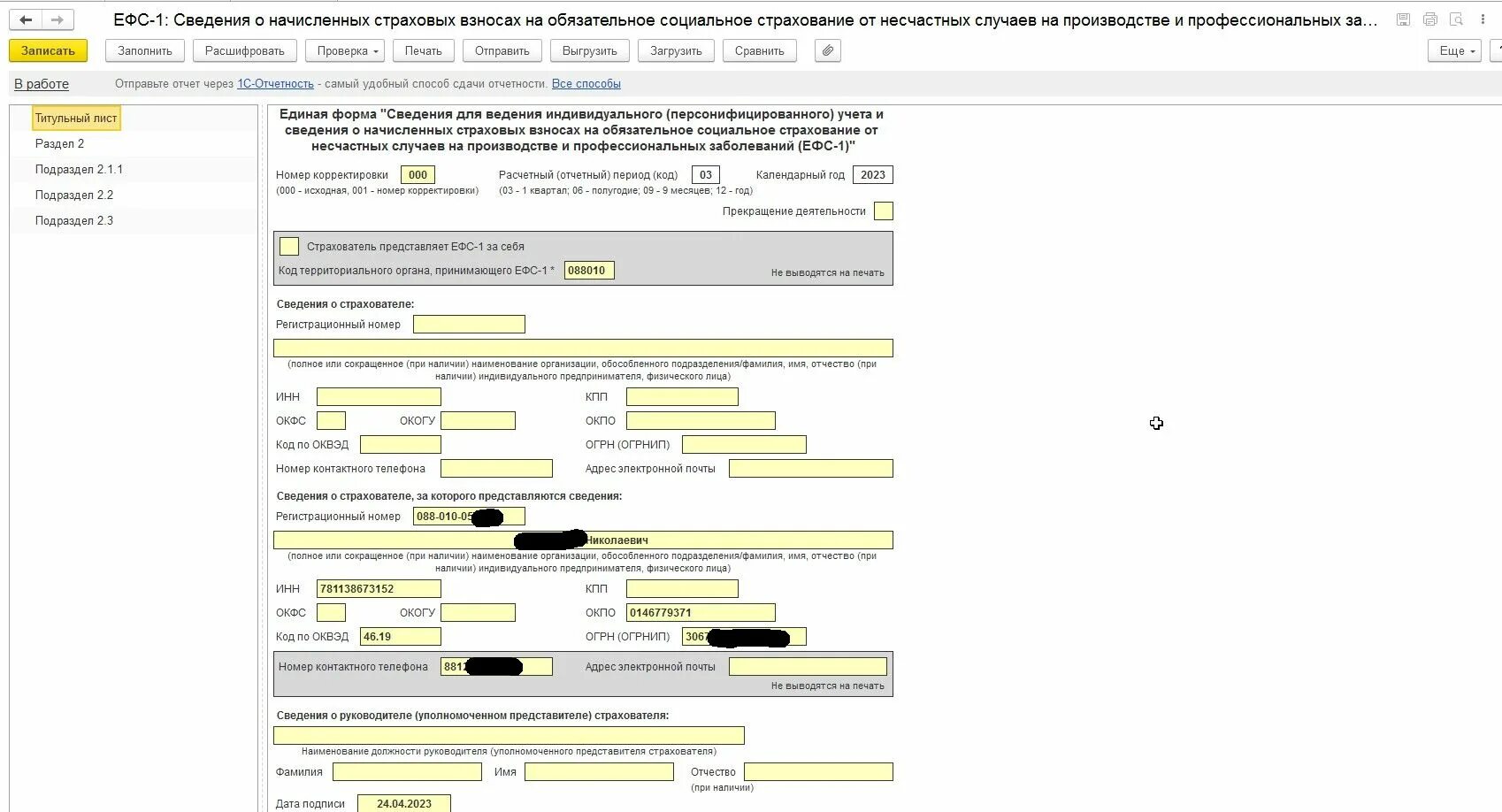Click the second empty ОКФС field

331,613
